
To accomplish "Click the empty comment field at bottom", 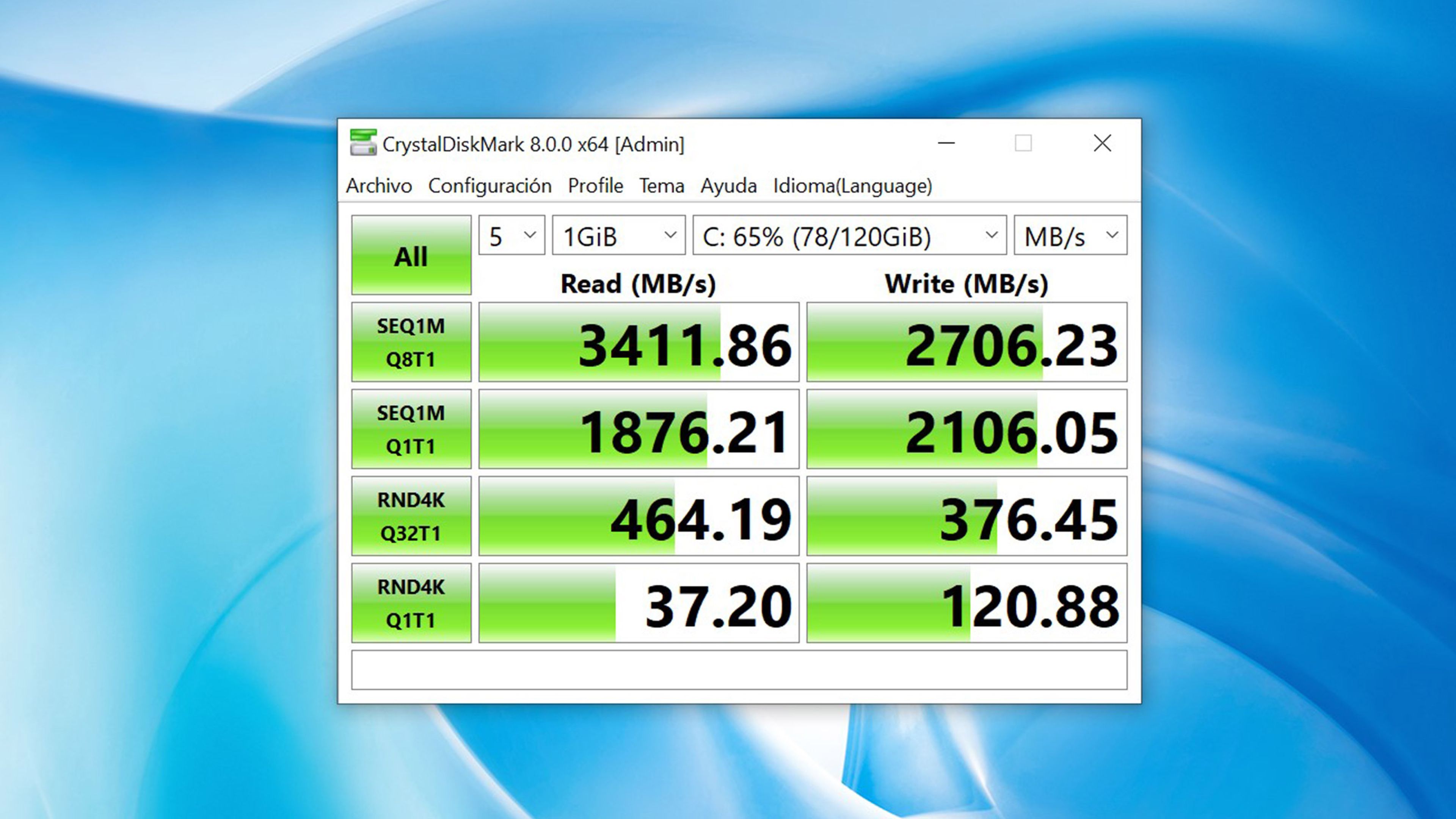I will tap(739, 670).
